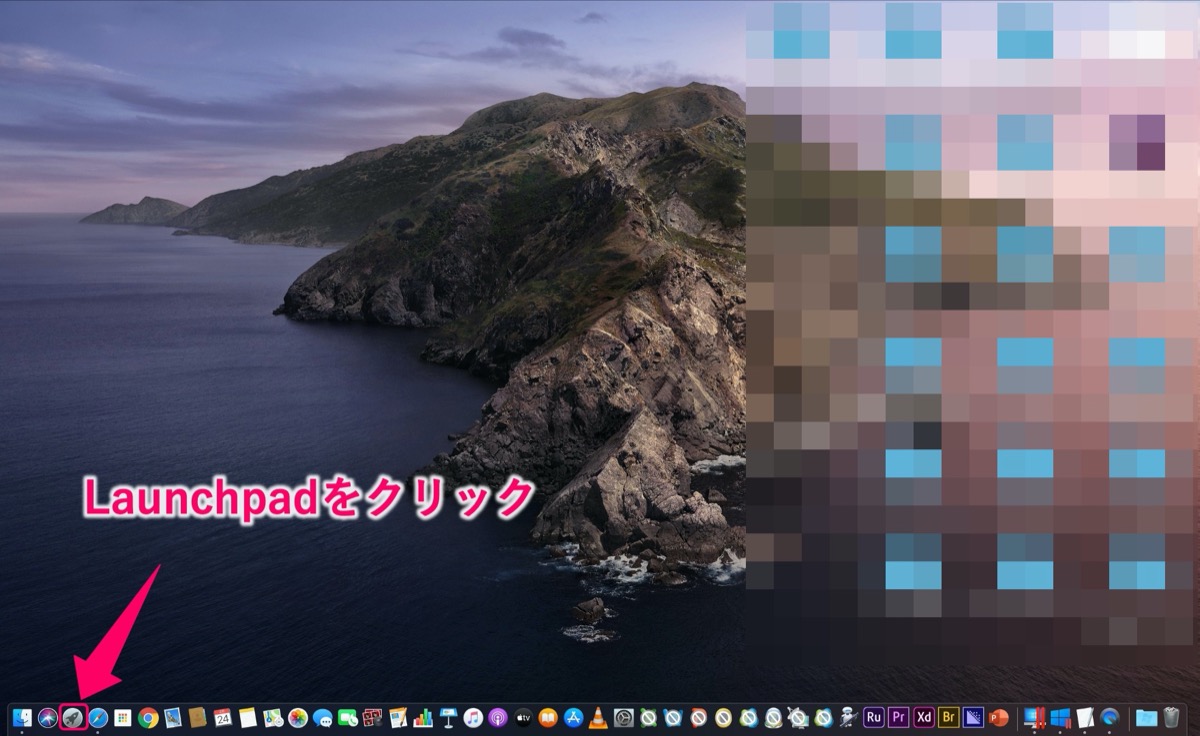Open the Music app icon
The height and width of the screenshot is (736, 1200).
click(x=473, y=717)
